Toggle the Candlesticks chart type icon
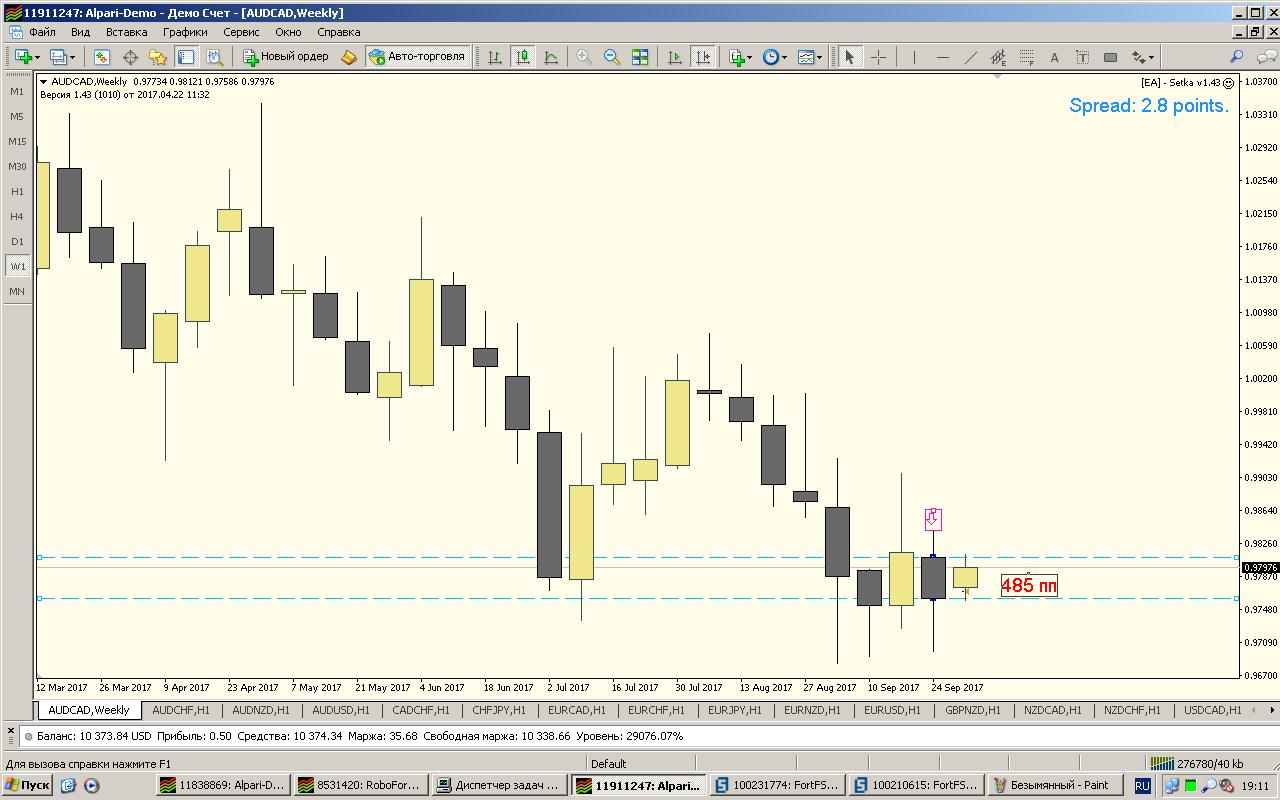Image resolution: width=1280 pixels, height=800 pixels. (523, 57)
